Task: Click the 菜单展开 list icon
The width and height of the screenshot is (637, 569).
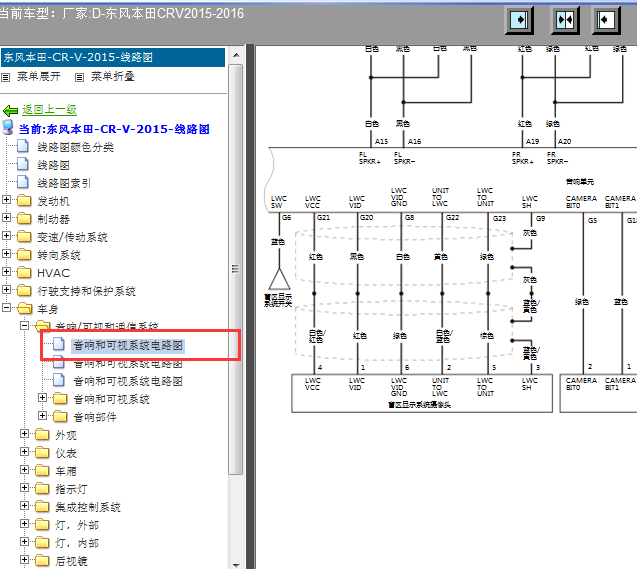Action: point(5,77)
